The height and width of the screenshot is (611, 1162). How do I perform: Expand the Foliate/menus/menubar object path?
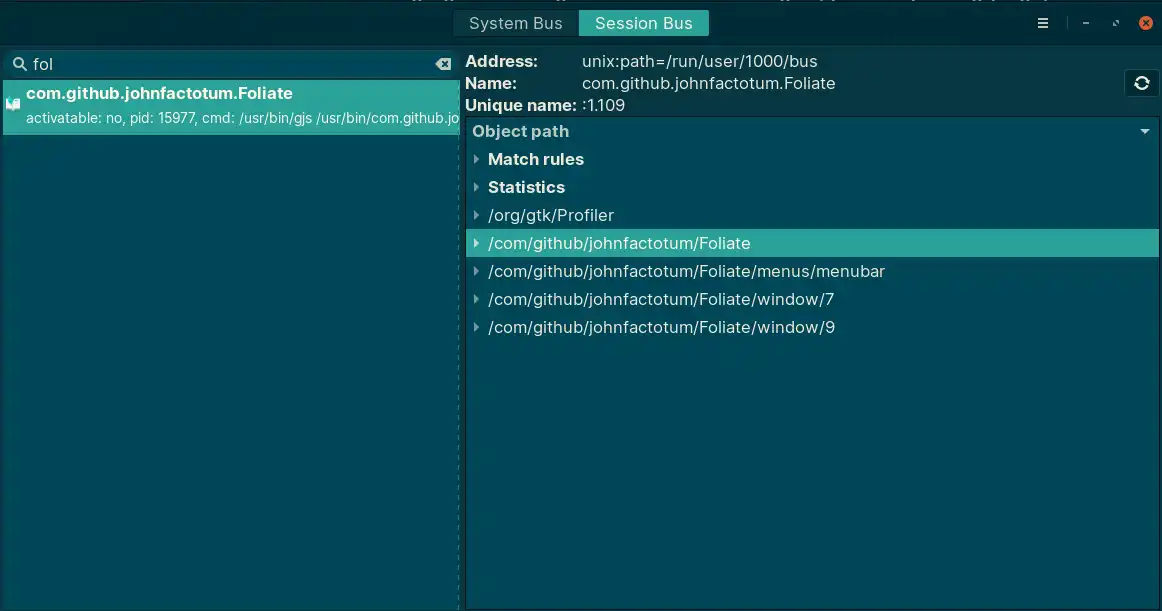click(x=477, y=272)
